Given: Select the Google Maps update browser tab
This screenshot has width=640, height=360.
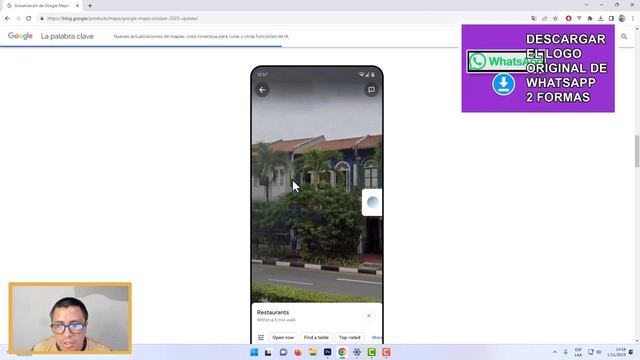Looking at the screenshot, I should coord(41,6).
